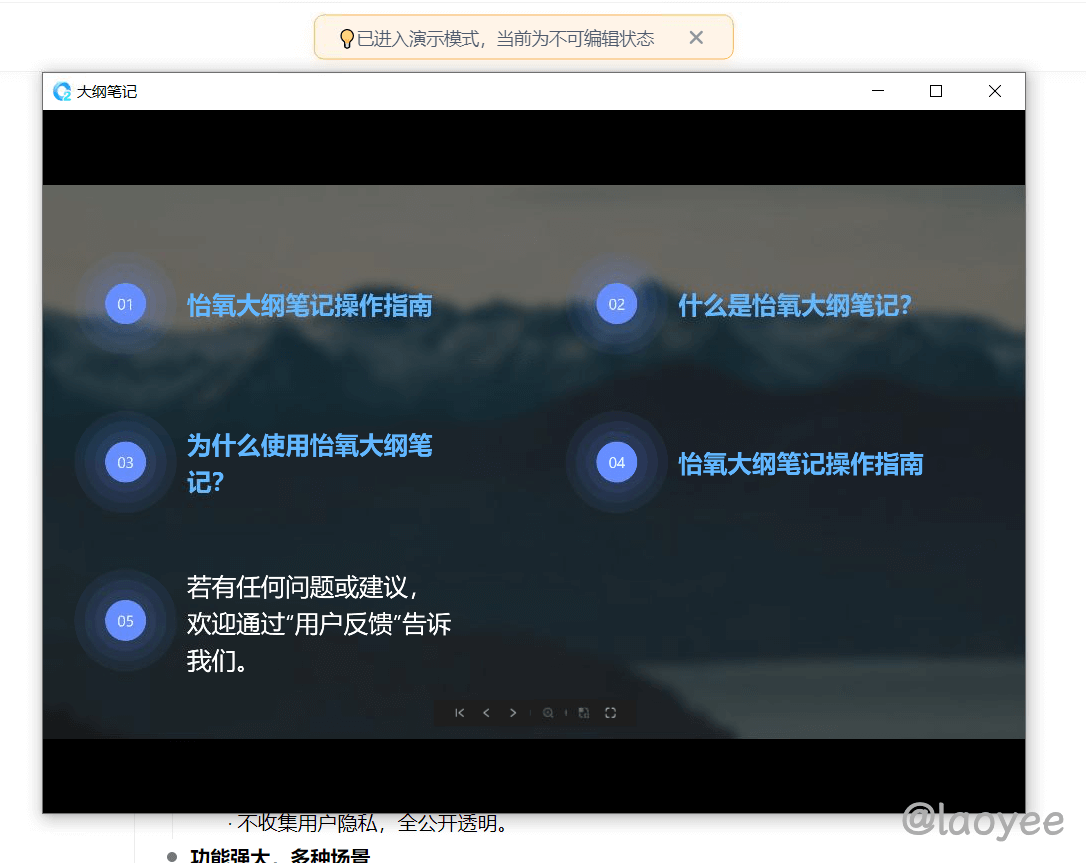Advance to the next slide
1086x863 pixels.
point(513,713)
